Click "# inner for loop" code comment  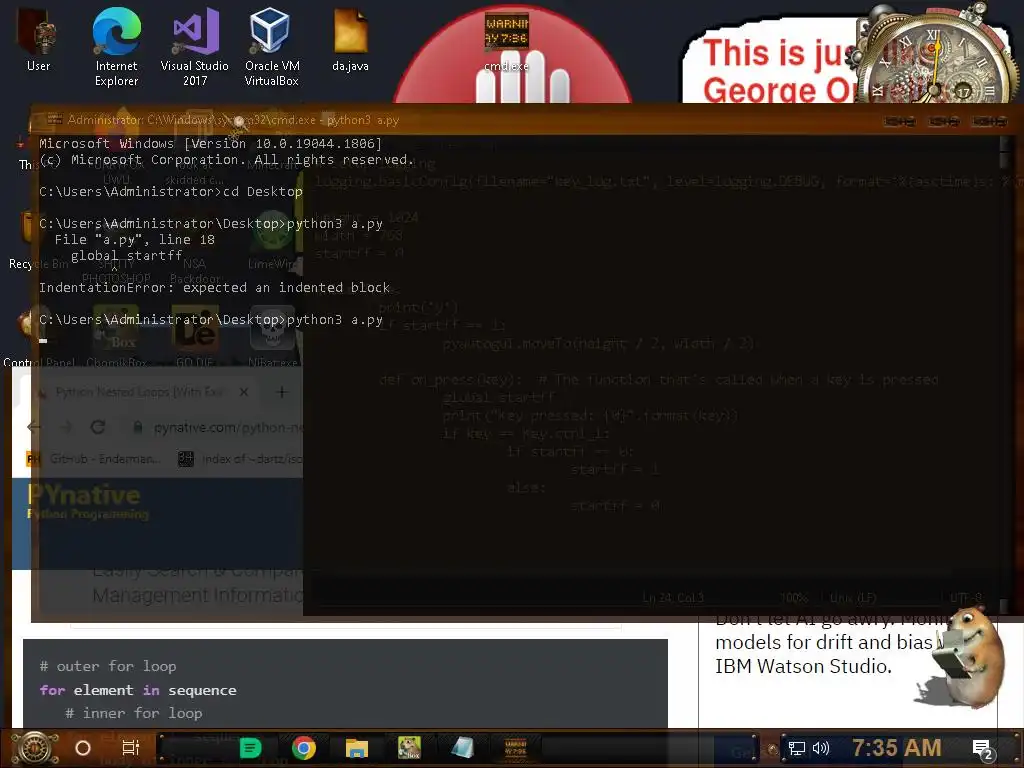pos(134,713)
